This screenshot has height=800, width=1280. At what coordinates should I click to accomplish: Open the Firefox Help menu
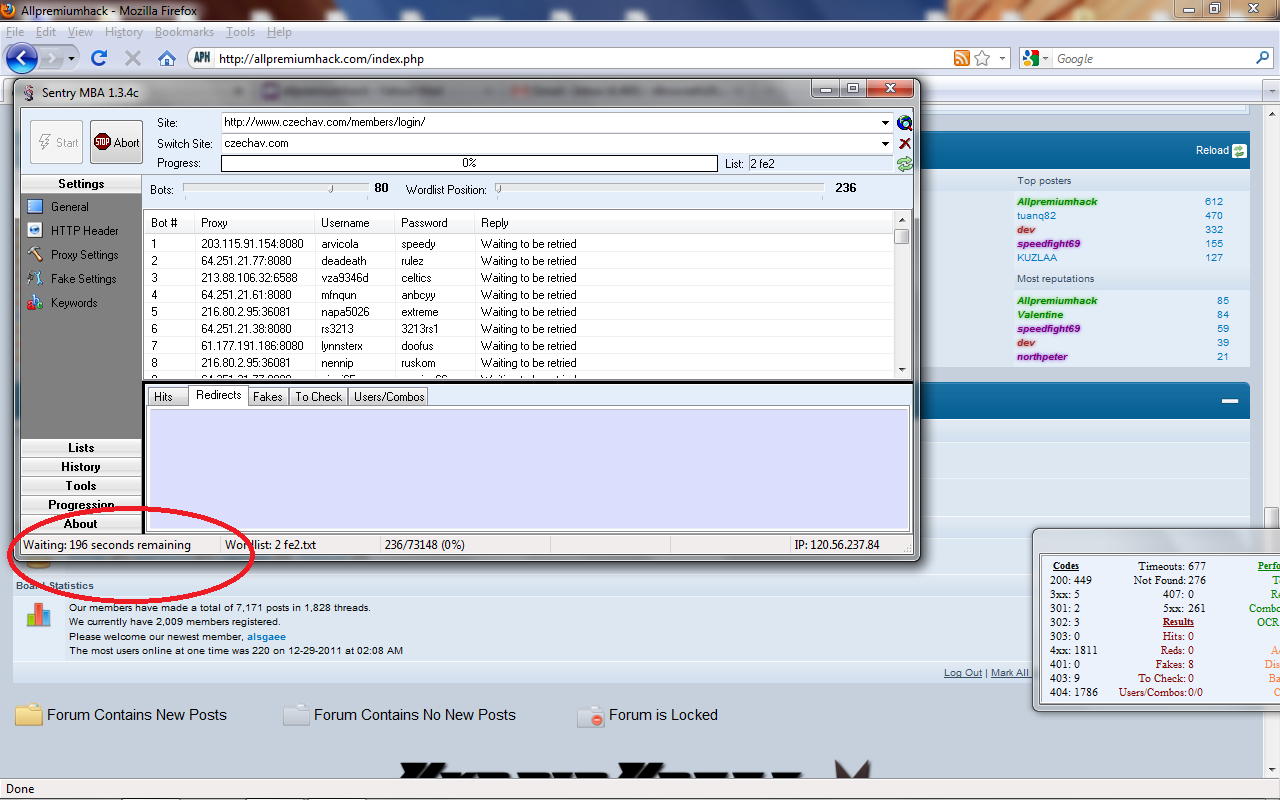click(x=279, y=32)
